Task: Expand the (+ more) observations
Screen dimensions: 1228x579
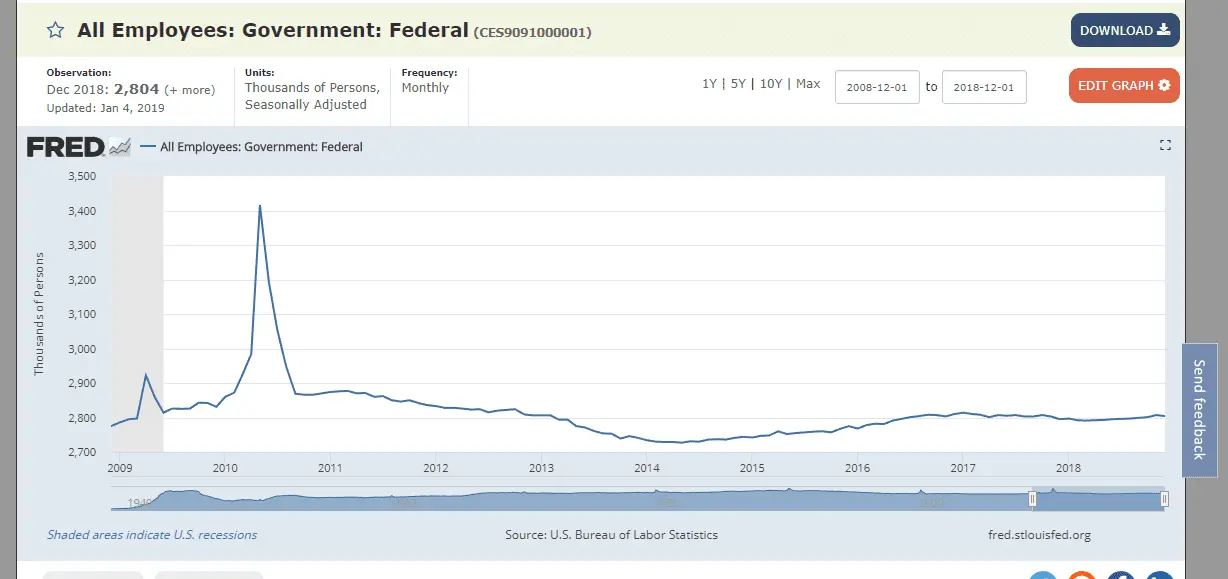Action: tap(189, 90)
